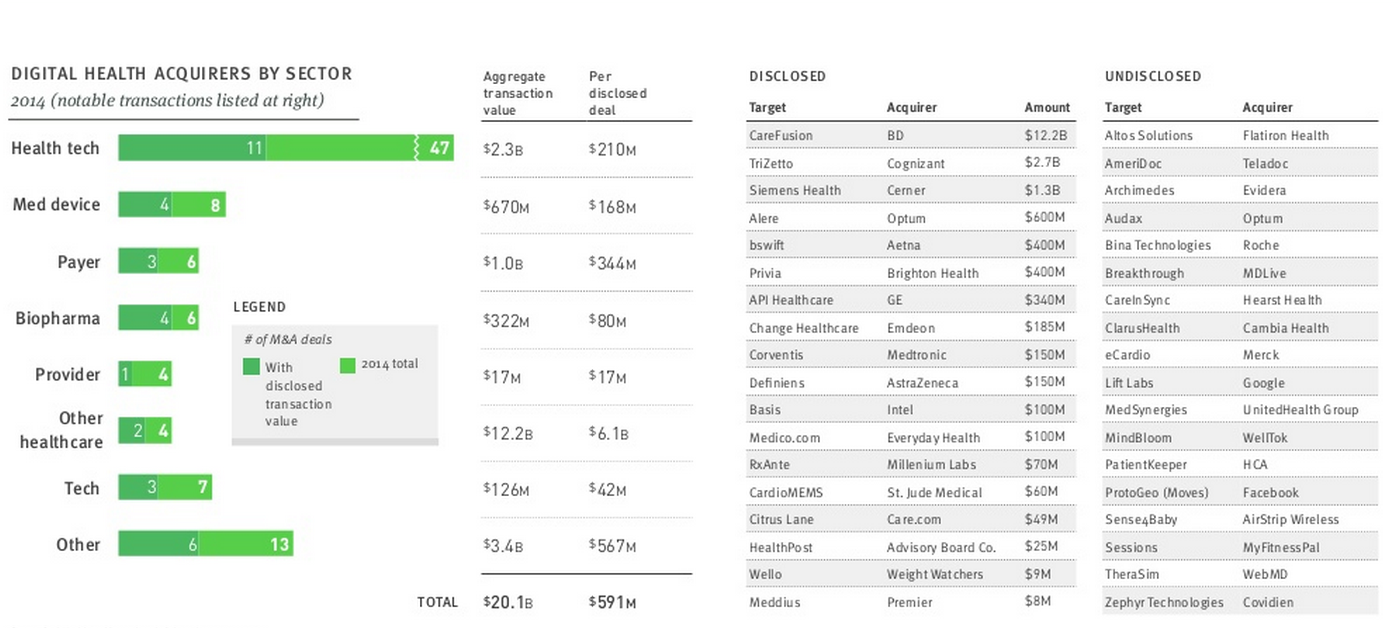Select the ProtoGeo (Moves) target
Image resolution: width=1399 pixels, height=628 pixels.
tap(1156, 493)
